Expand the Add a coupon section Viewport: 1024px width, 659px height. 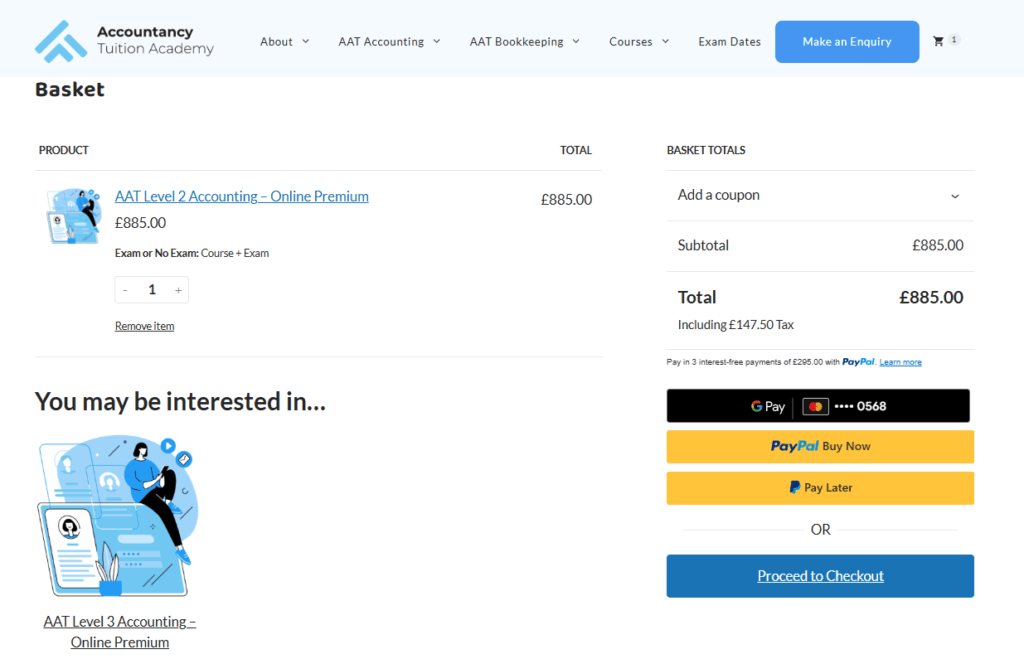(820, 195)
